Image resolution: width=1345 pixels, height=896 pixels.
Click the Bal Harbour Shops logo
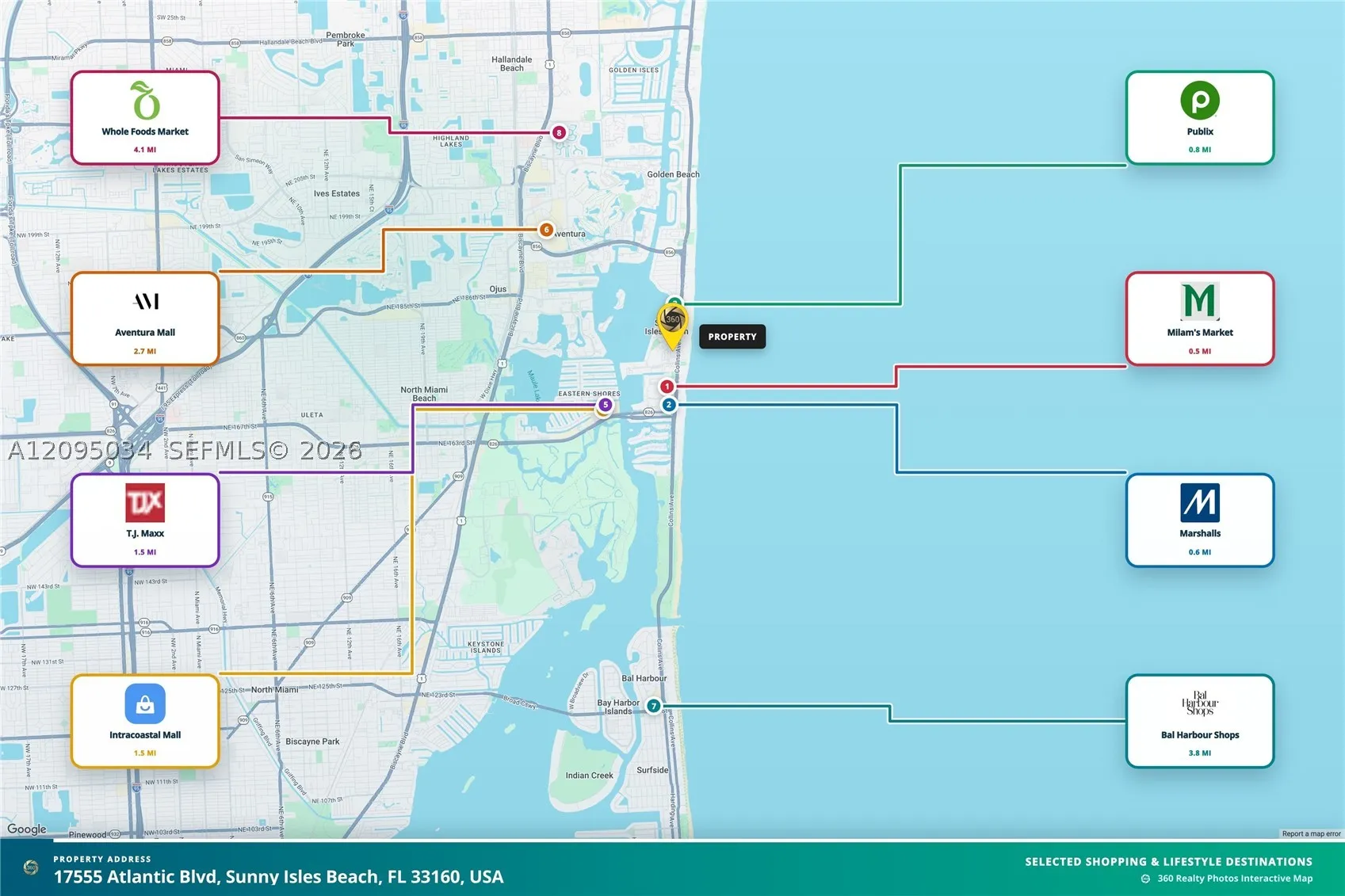click(x=1199, y=703)
